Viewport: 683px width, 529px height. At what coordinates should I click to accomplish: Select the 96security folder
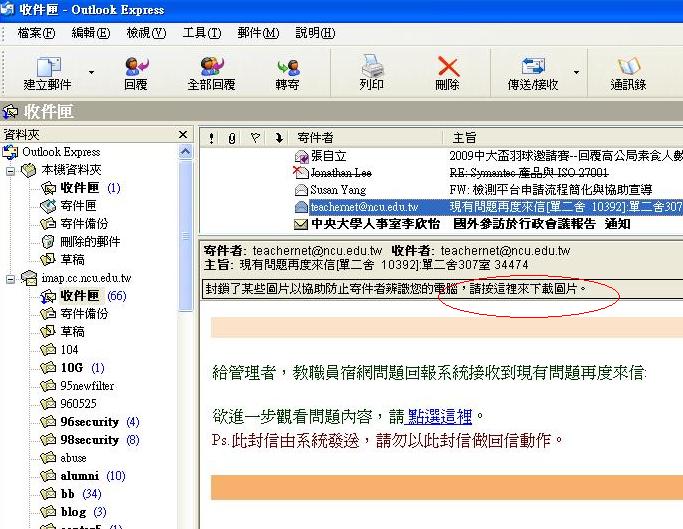click(89, 422)
